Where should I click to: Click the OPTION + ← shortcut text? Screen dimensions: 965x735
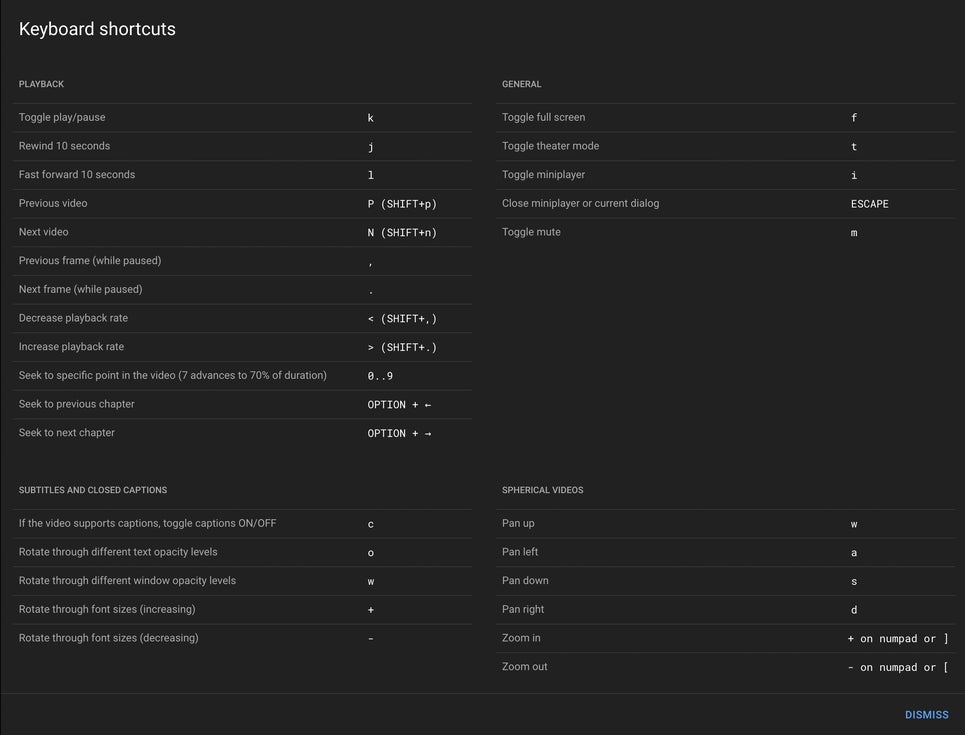point(399,405)
